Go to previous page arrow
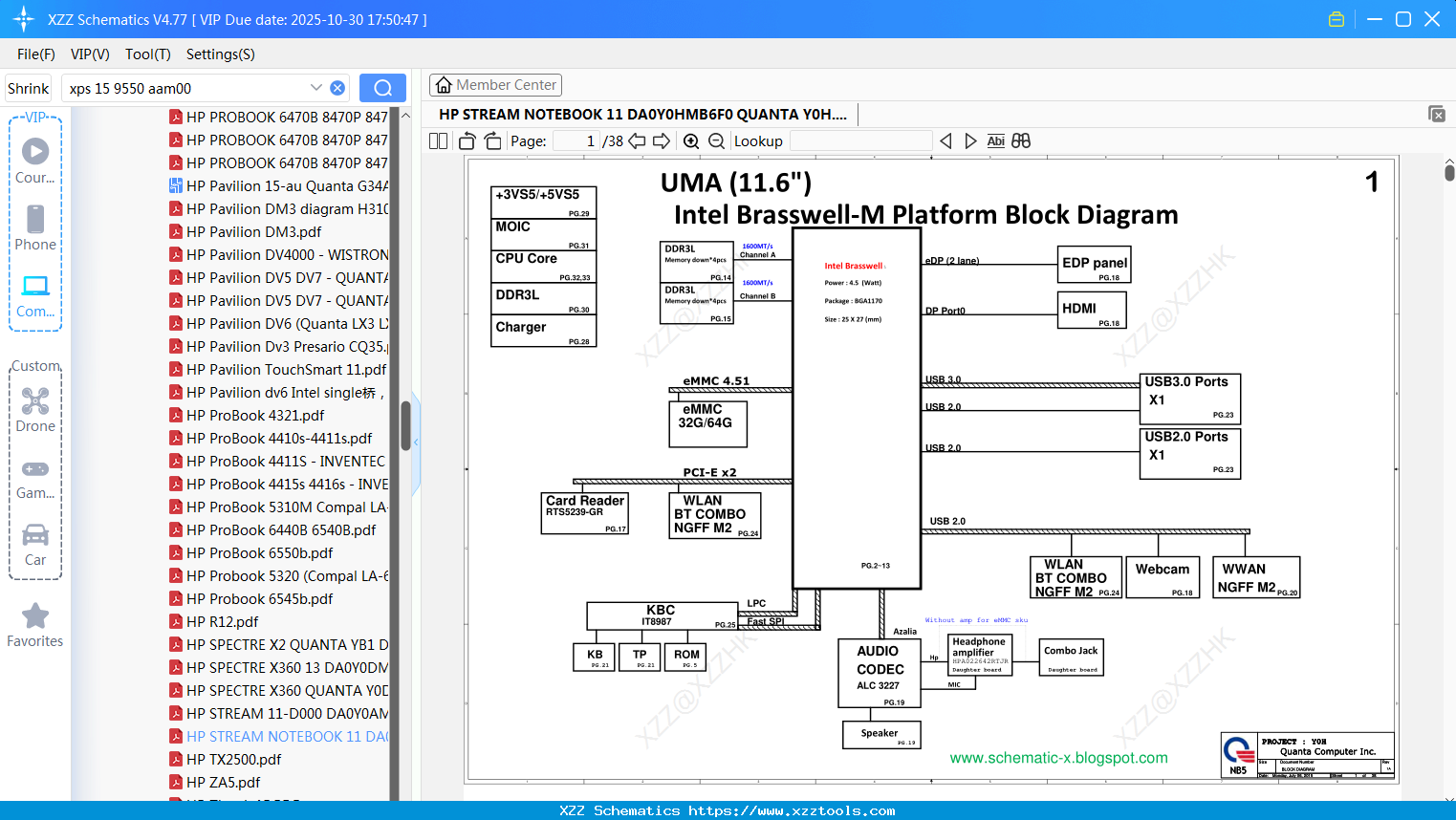1456x820 pixels. point(637,140)
